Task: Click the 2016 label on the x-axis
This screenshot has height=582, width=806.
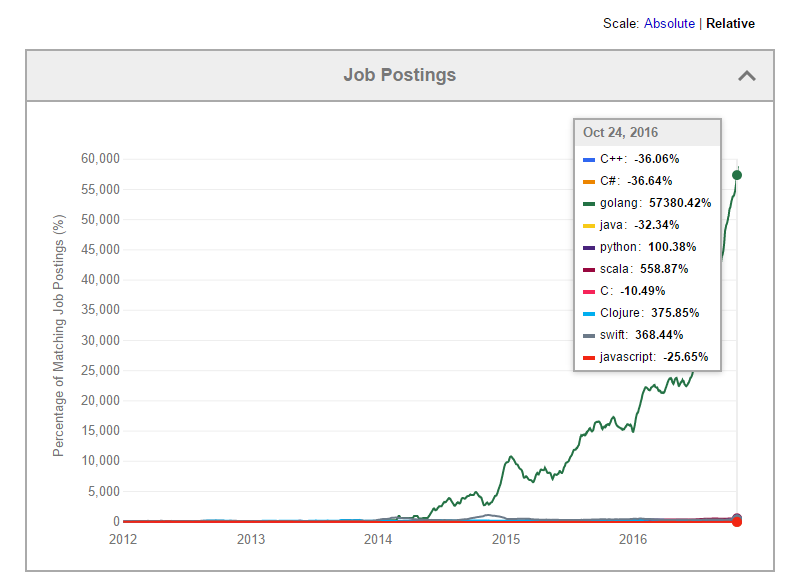Action: pyautogui.click(x=633, y=539)
